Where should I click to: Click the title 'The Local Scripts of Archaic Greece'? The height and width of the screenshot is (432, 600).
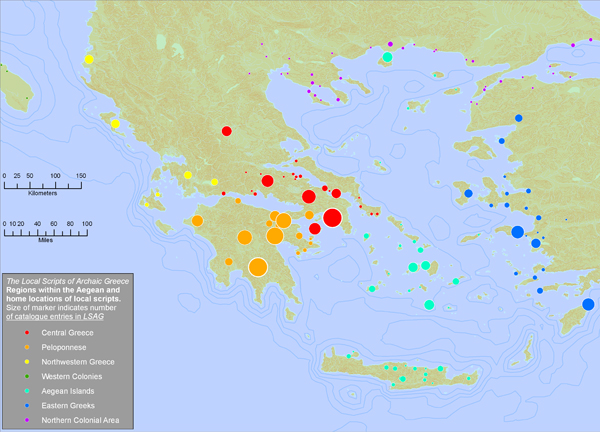pyautogui.click(x=68, y=281)
